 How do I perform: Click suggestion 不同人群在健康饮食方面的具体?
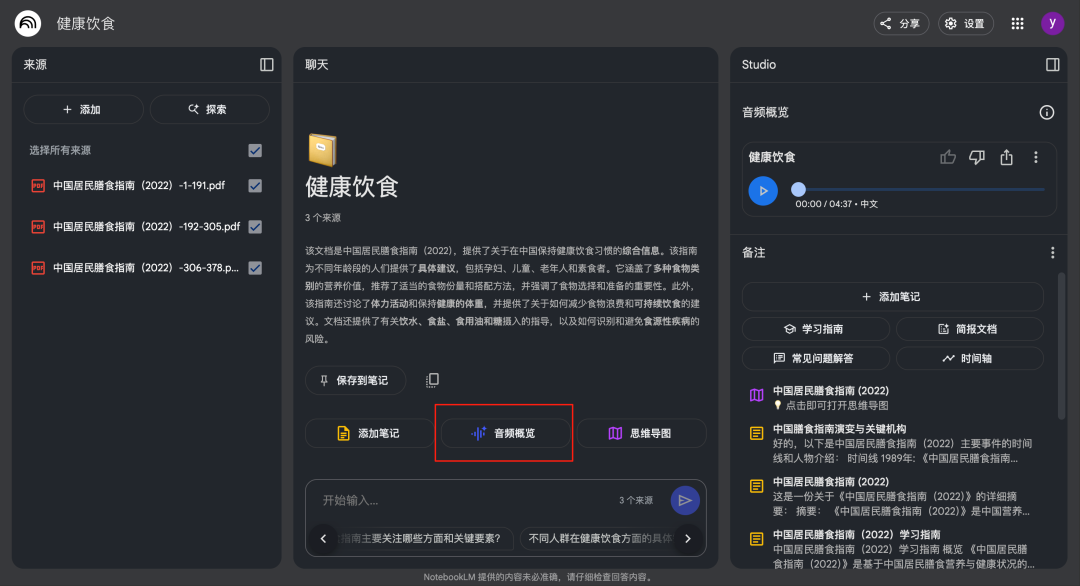(598, 538)
